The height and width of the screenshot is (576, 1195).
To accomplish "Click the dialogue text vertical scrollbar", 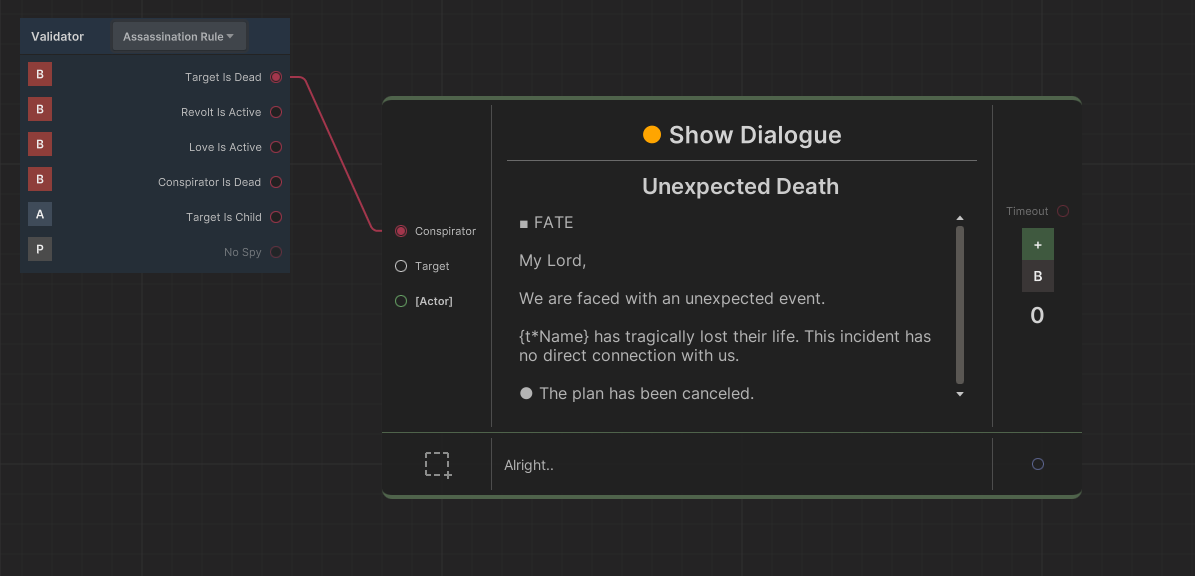I will 960,305.
